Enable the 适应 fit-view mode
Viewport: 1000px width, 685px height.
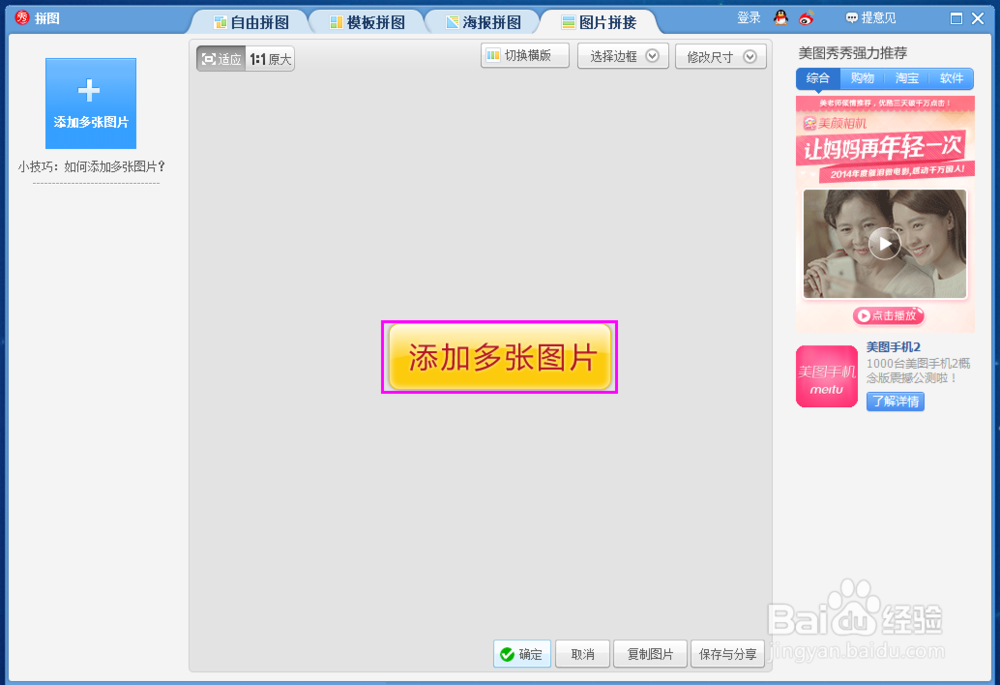[220, 58]
